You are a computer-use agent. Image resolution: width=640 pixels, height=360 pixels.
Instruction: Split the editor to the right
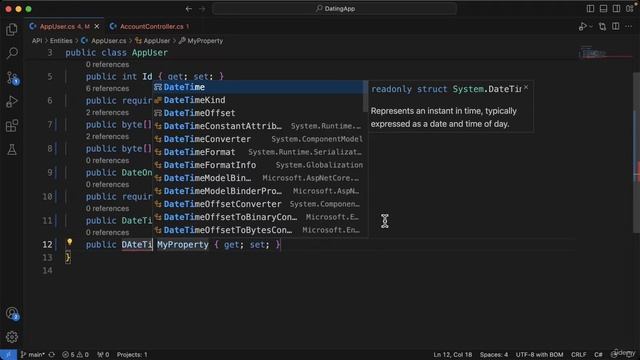pyautogui.click(x=616, y=27)
